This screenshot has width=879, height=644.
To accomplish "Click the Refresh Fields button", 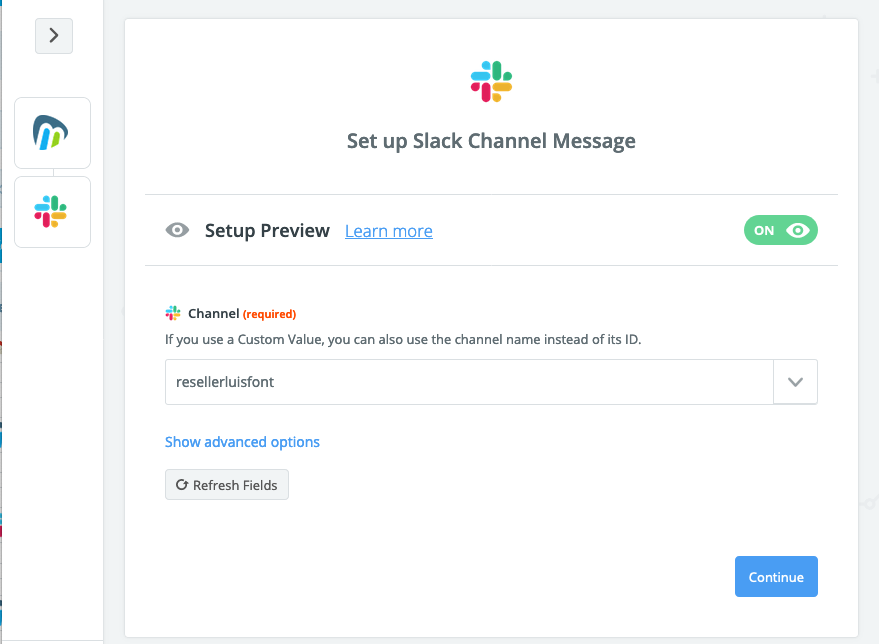I will (x=227, y=485).
